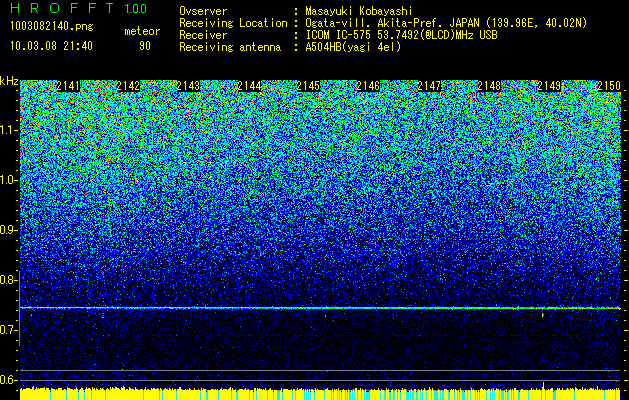Click the Receiving Location value line
629x400 pixels.
click(x=446, y=23)
